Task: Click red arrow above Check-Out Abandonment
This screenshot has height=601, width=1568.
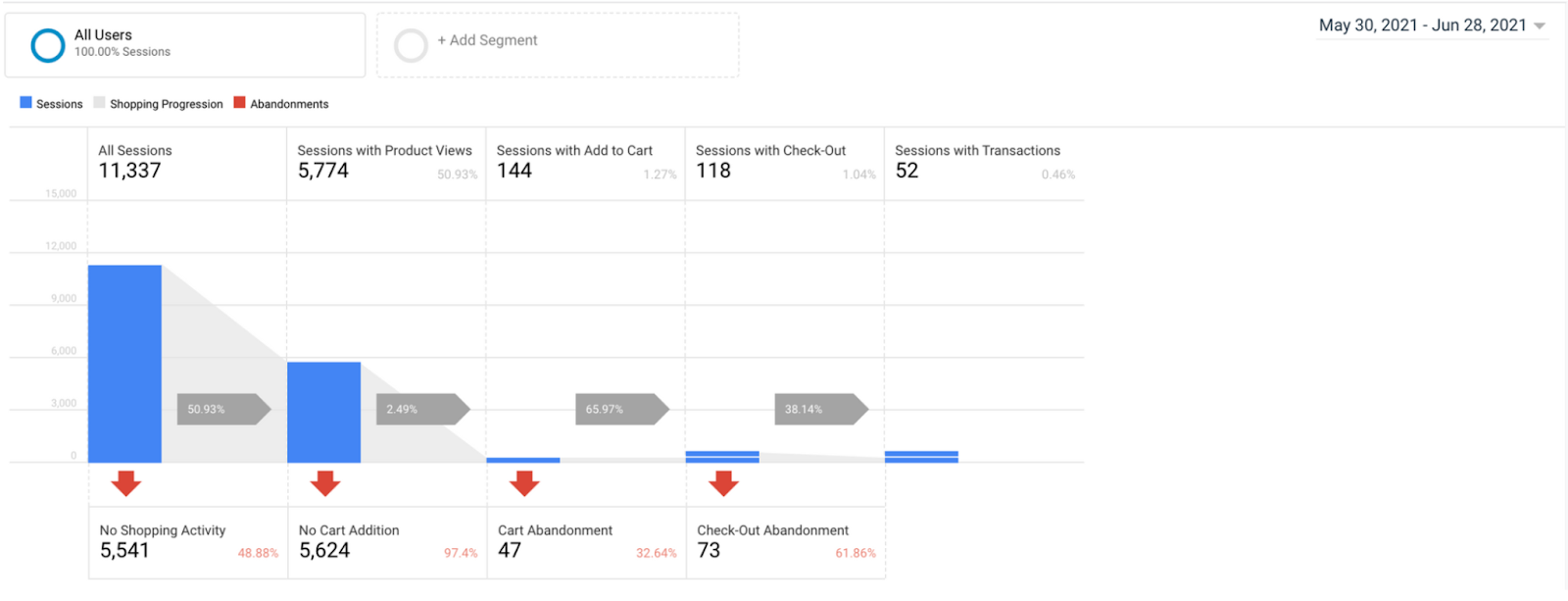Action: (x=723, y=482)
